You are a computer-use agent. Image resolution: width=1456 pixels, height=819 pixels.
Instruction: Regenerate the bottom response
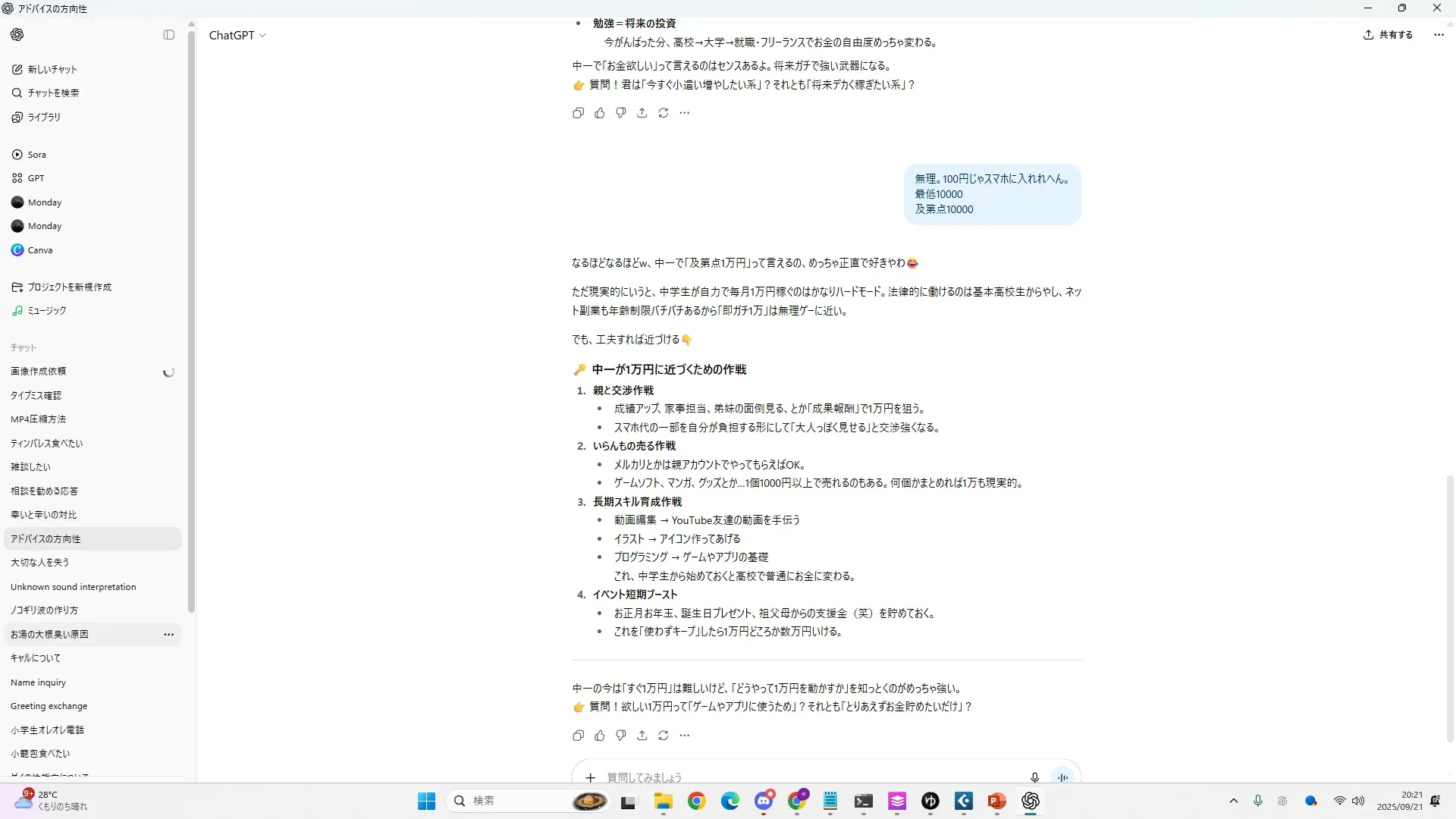(x=664, y=736)
